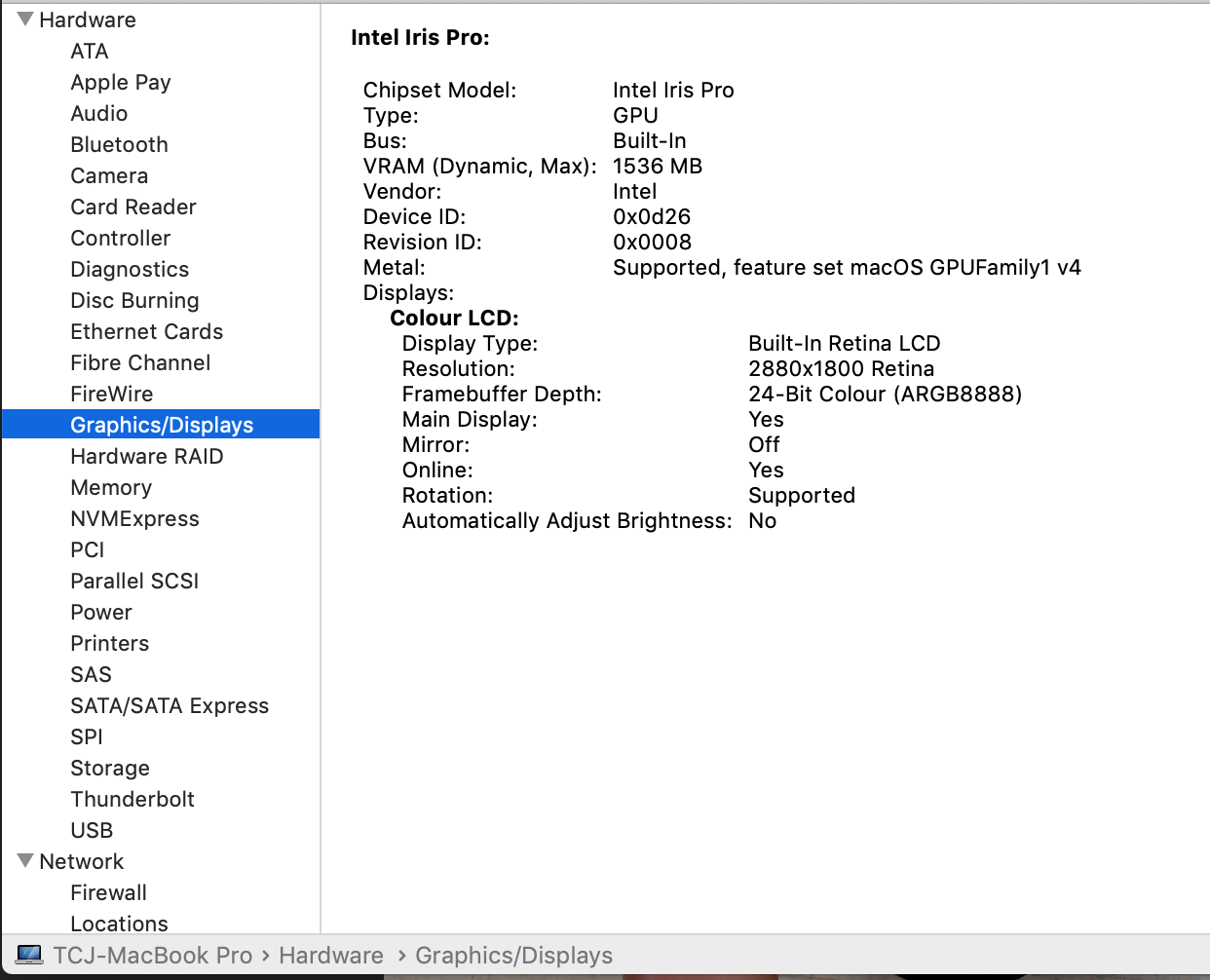The width and height of the screenshot is (1210, 980).
Task: Open Printers information
Action: click(x=110, y=643)
